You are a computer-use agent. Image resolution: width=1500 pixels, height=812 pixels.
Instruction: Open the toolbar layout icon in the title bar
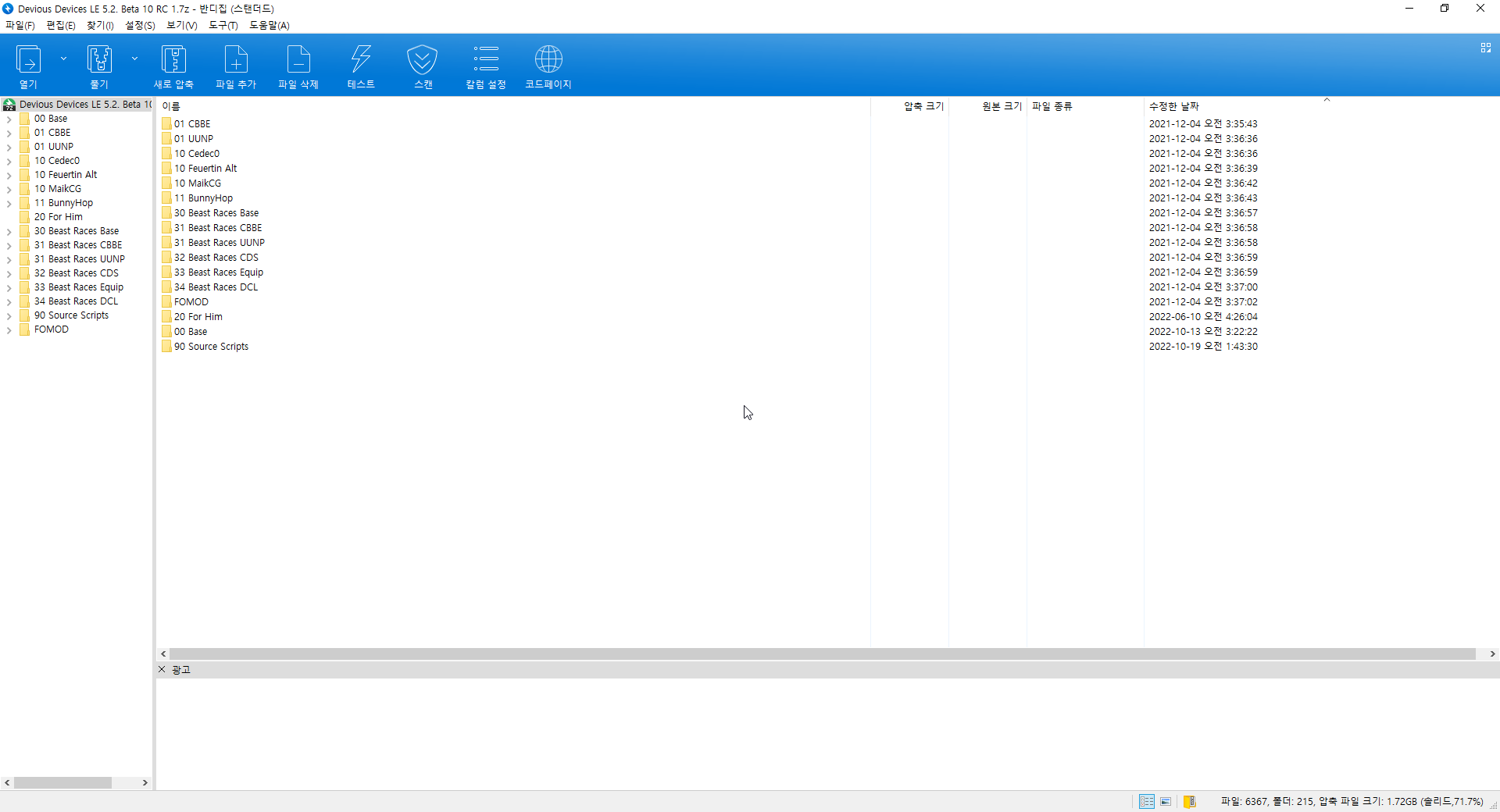click(x=1485, y=48)
